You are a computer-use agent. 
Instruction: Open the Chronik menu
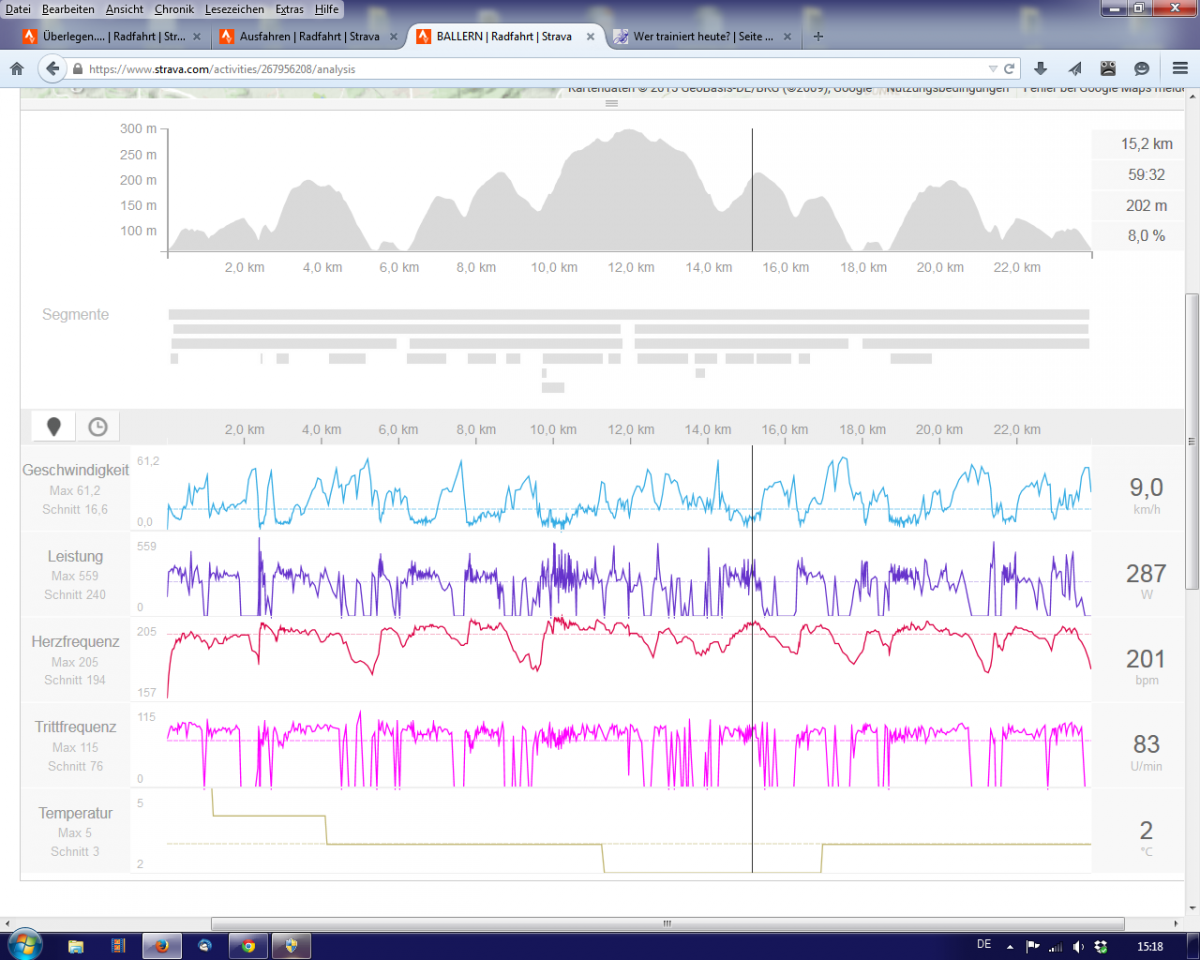[x=174, y=9]
